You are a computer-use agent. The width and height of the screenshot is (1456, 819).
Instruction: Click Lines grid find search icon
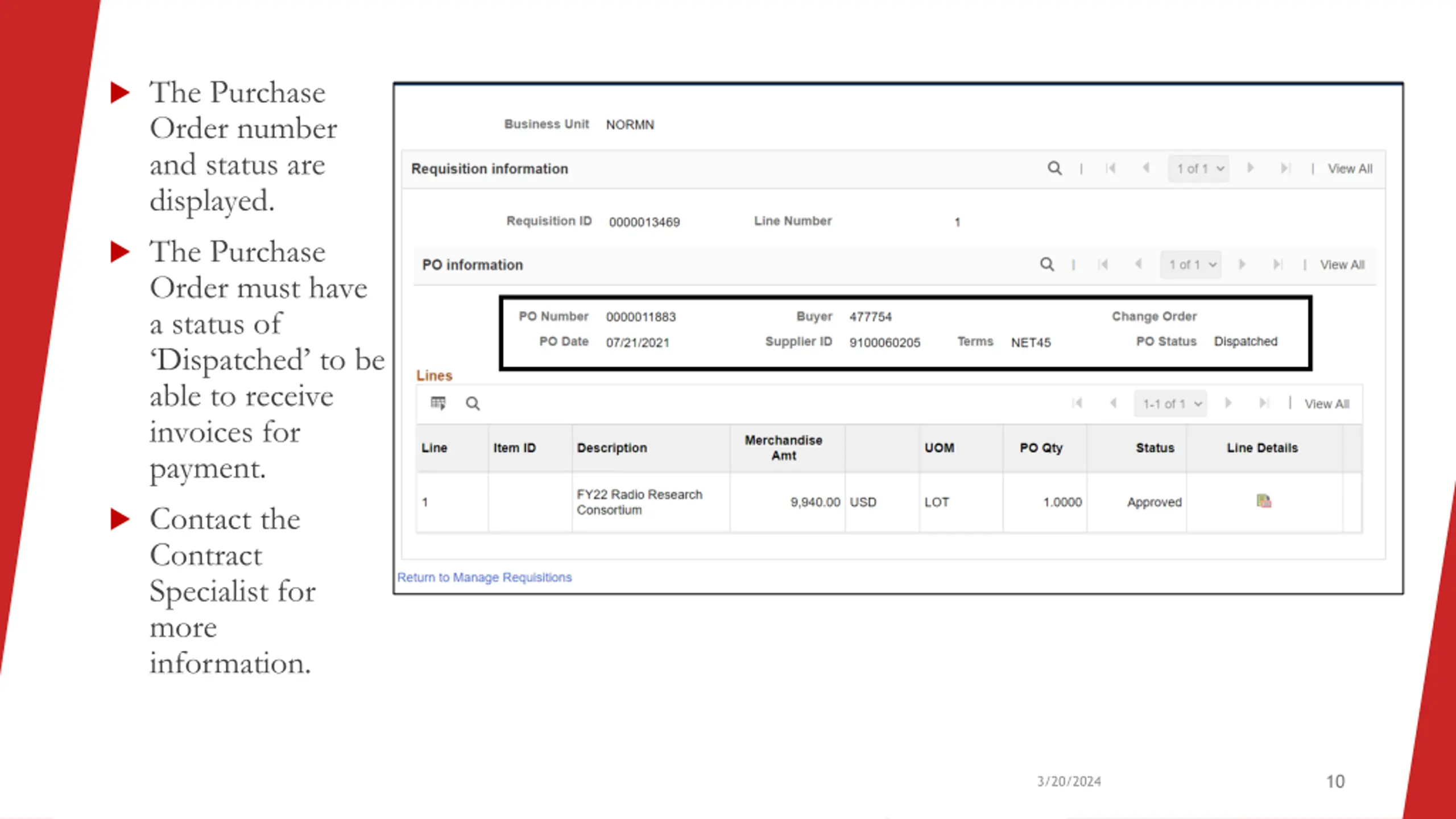[473, 403]
